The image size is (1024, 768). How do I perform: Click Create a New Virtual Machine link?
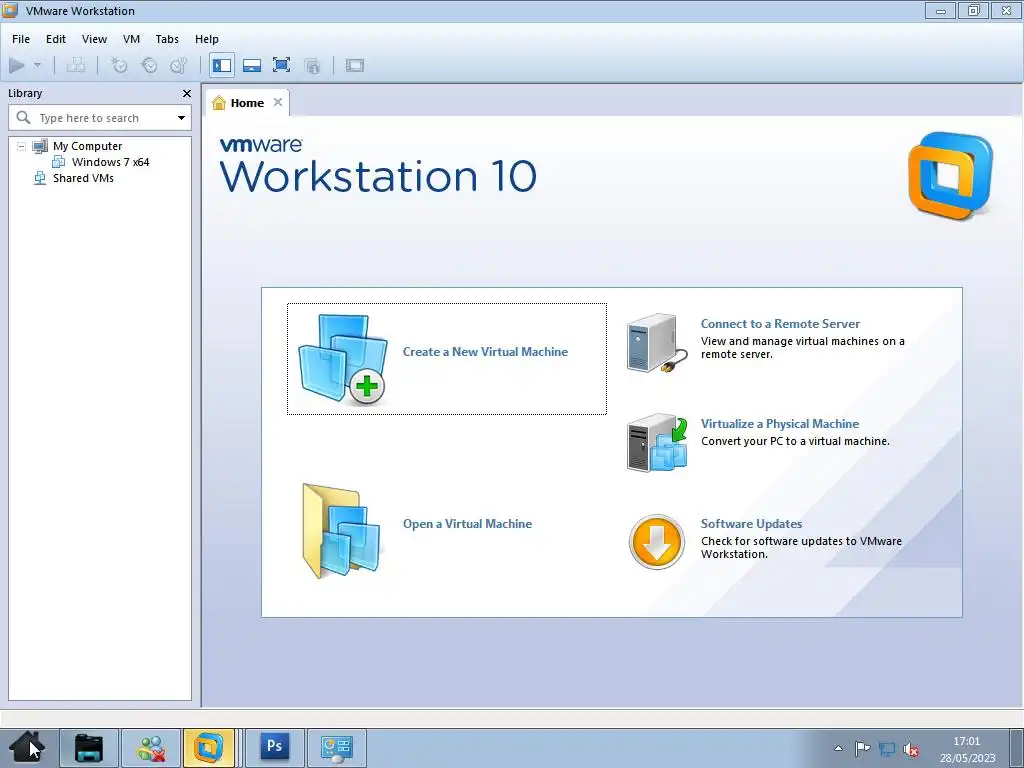point(485,352)
